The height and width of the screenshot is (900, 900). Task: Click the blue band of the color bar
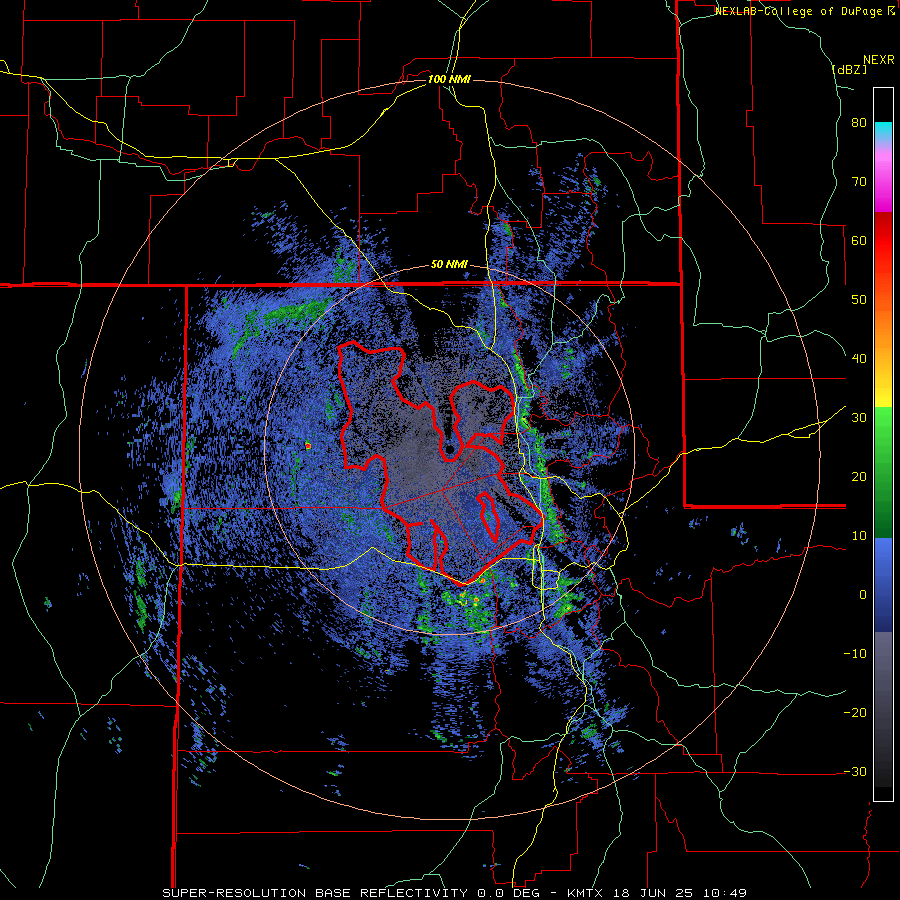883,585
